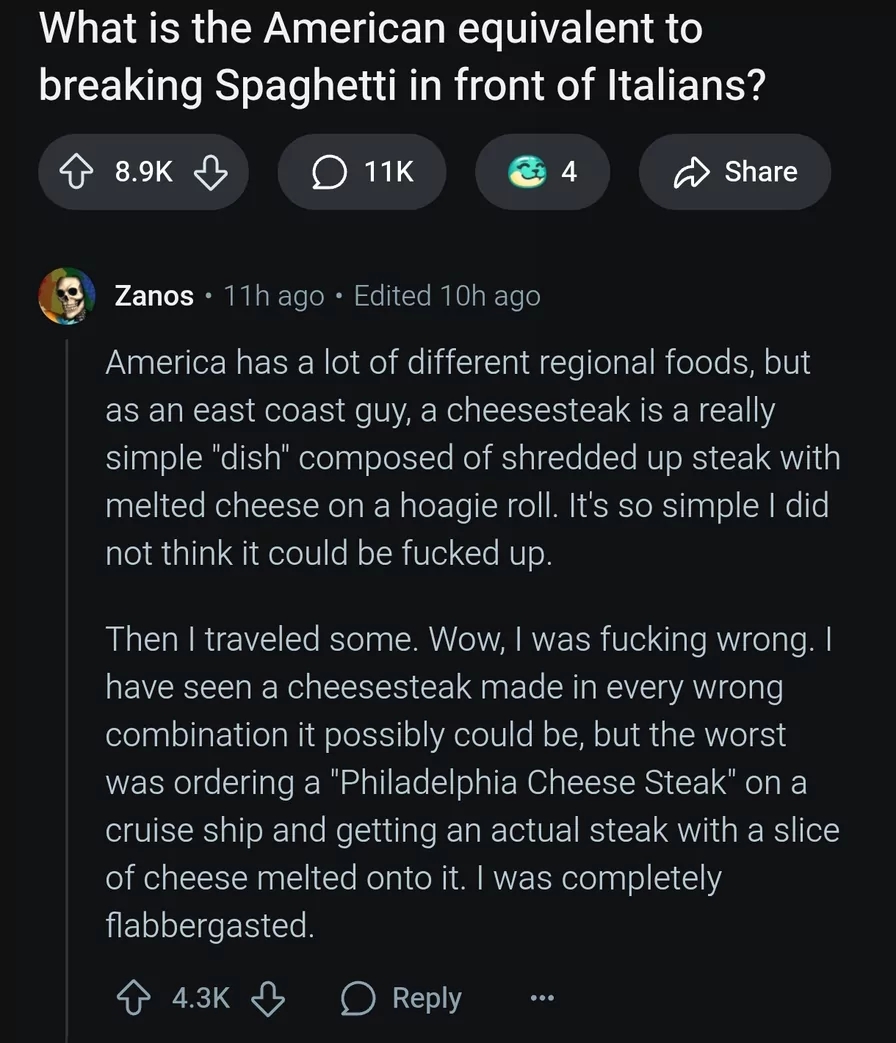Click the 11h ago timestamp

click(x=274, y=296)
